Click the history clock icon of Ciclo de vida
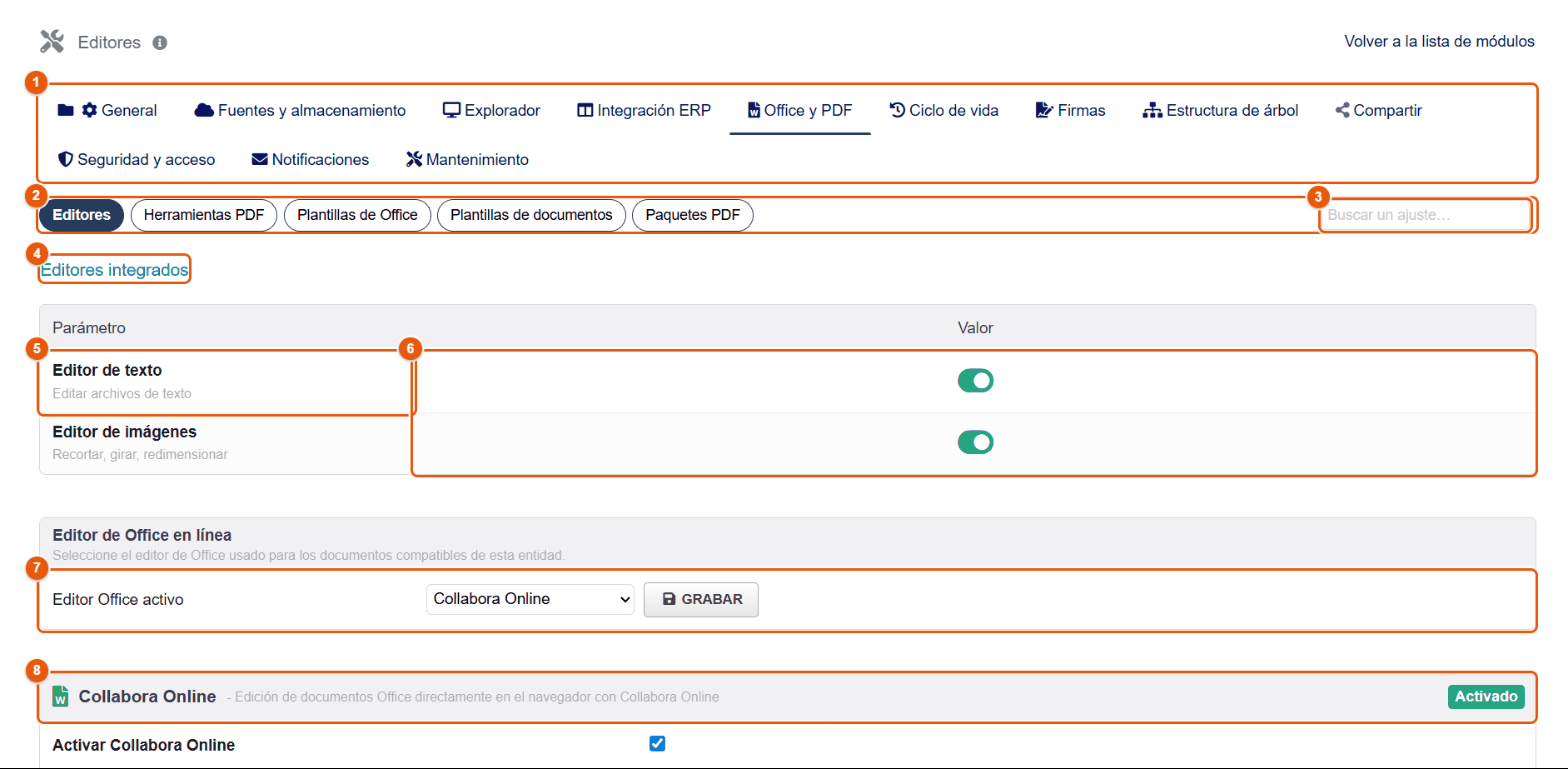Image resolution: width=1568 pixels, height=769 pixels. point(897,110)
